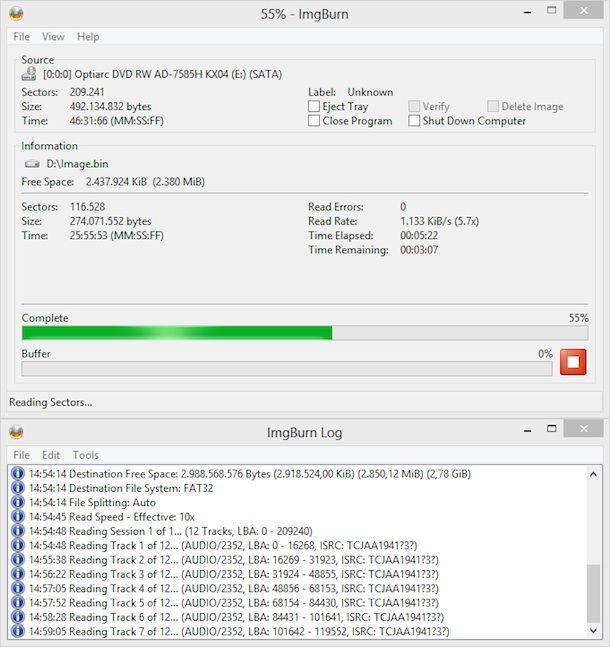Maximize the ImgBurn Log window
The width and height of the screenshot is (610, 647).
click(551, 429)
